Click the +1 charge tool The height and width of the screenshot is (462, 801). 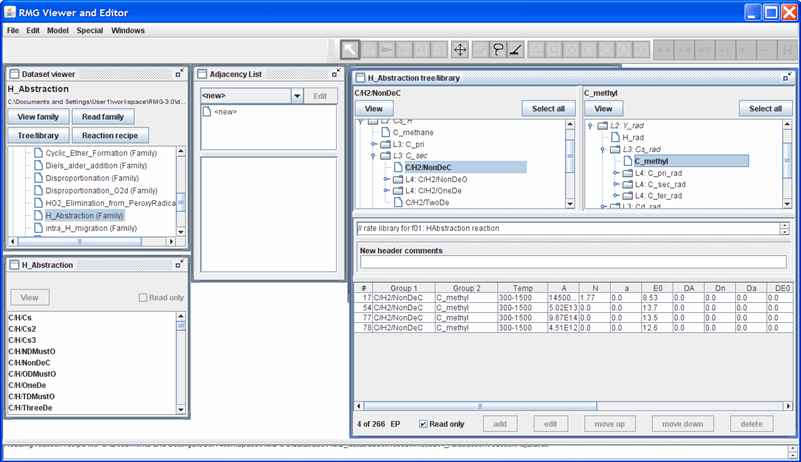click(421, 50)
